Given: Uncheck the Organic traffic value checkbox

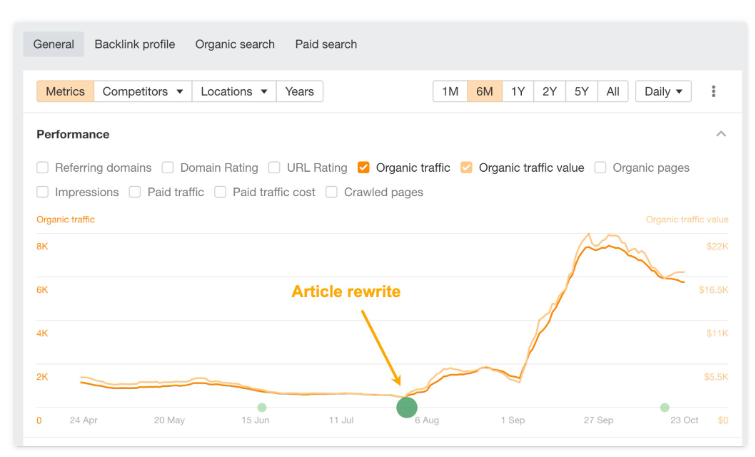Looking at the screenshot, I should (x=466, y=168).
